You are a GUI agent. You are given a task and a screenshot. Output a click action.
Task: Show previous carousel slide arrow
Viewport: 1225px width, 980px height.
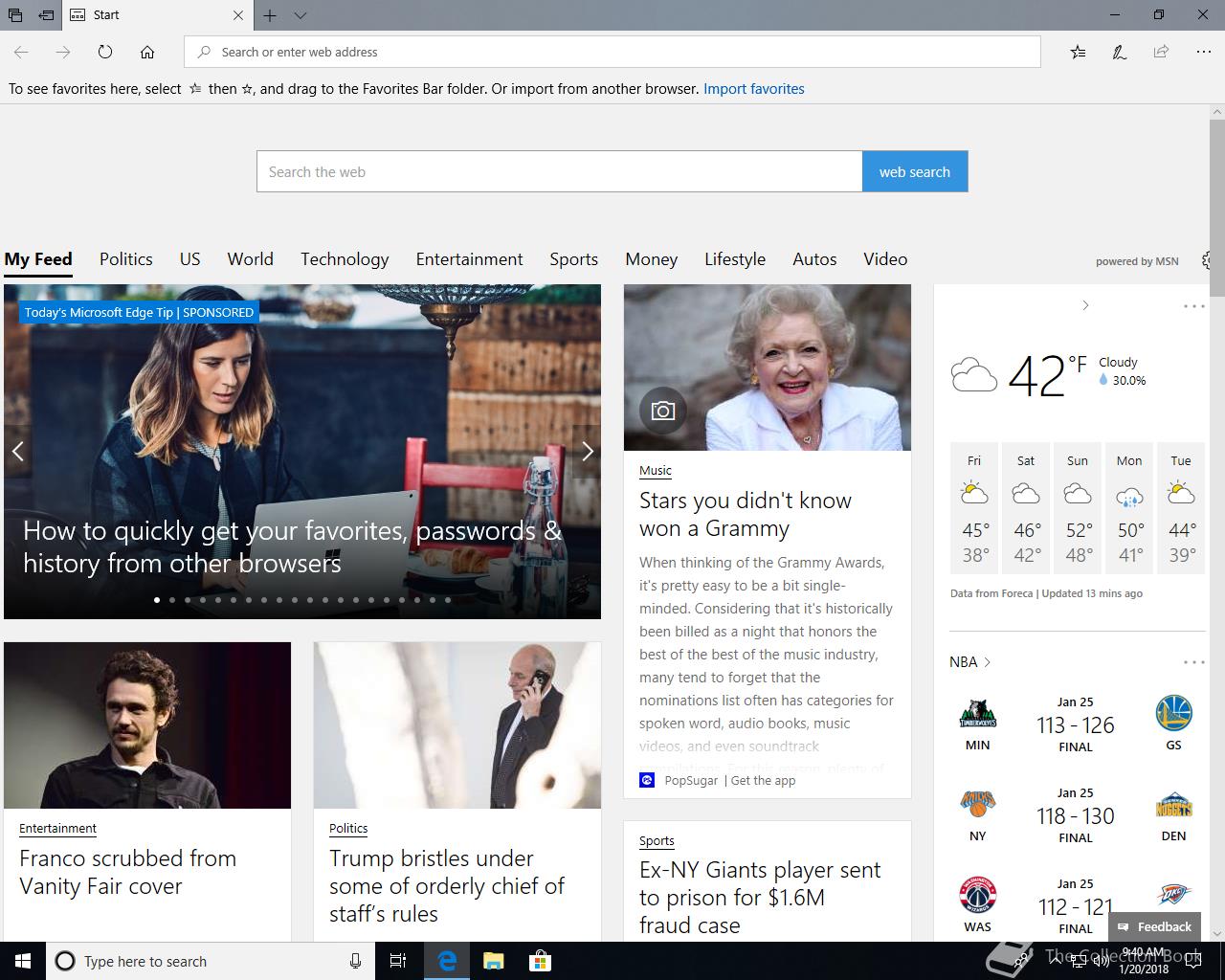point(17,451)
